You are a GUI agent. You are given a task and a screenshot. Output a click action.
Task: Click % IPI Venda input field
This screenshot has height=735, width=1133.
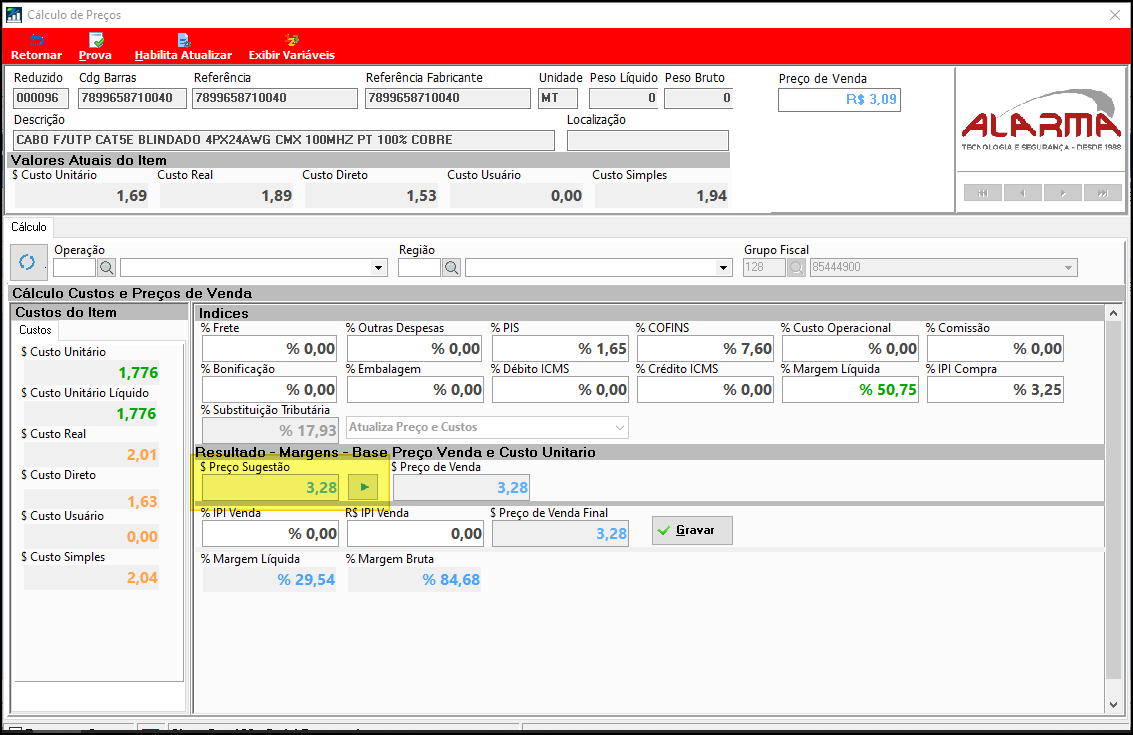tap(270, 533)
